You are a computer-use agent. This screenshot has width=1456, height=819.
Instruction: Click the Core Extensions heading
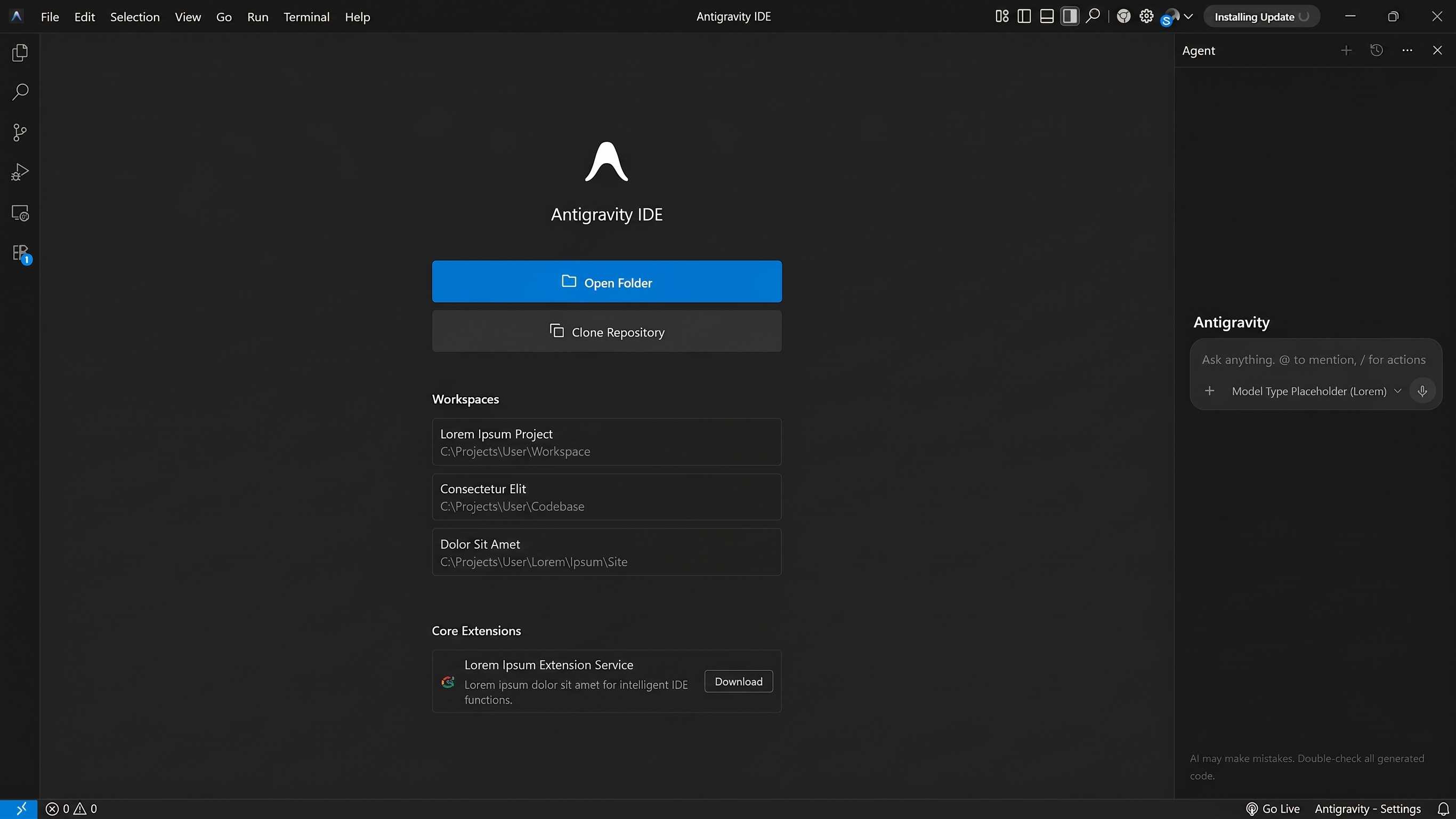tap(476, 631)
